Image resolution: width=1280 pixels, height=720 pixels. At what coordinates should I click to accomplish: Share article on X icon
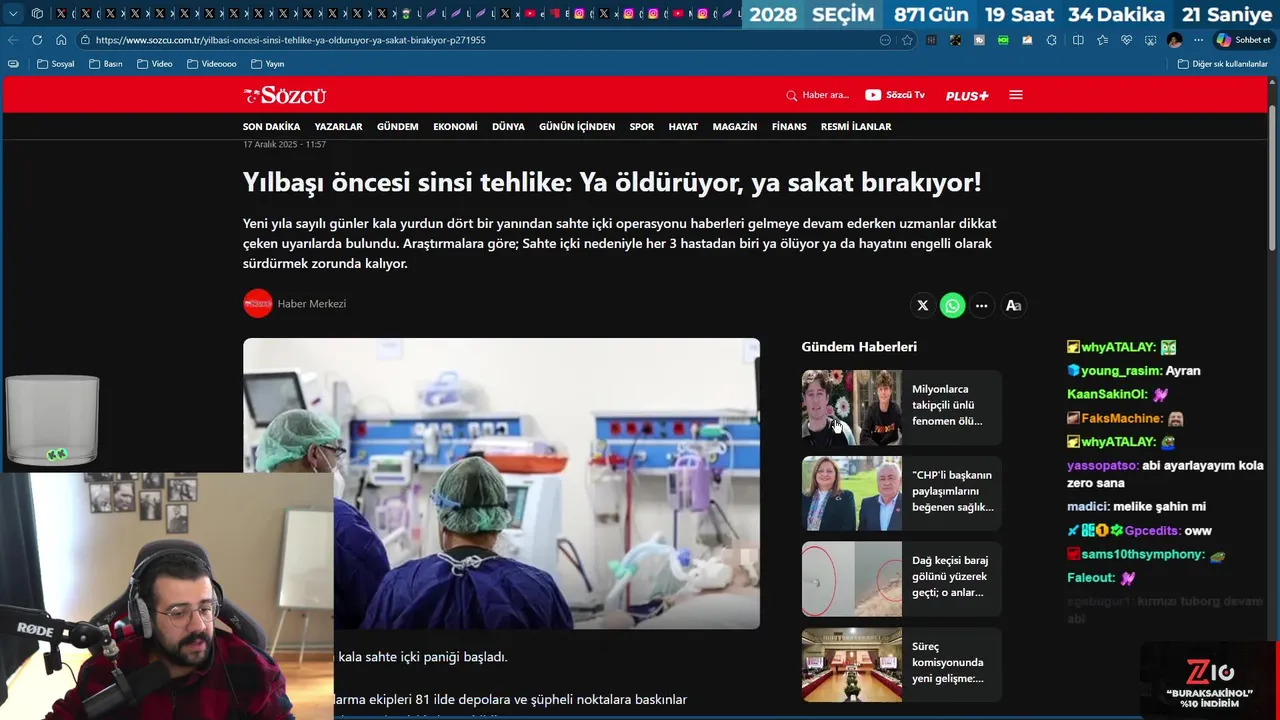923,306
